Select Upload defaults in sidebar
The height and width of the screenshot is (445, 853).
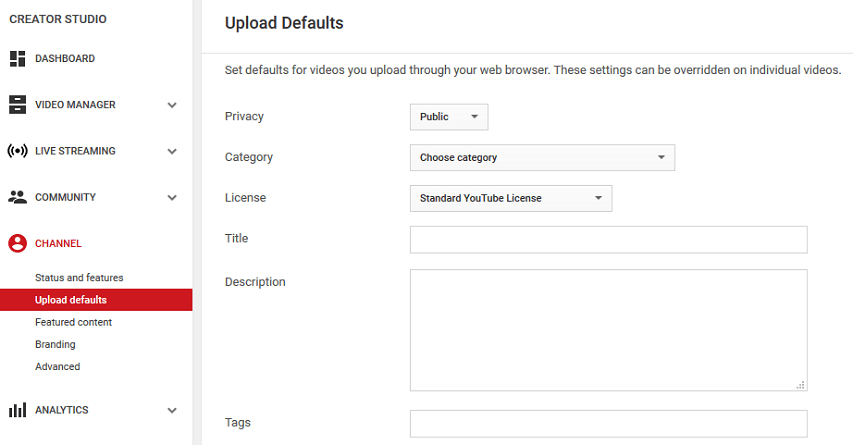(x=71, y=300)
